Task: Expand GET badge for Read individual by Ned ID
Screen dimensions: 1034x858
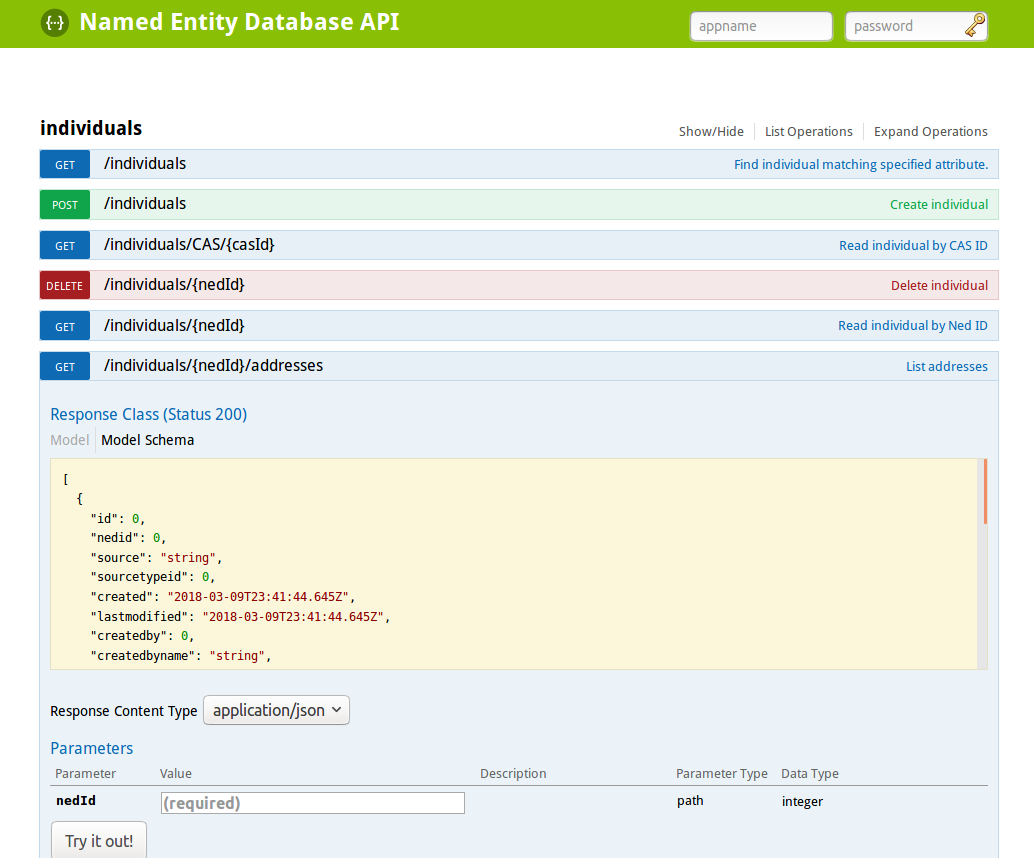Action: (x=65, y=326)
